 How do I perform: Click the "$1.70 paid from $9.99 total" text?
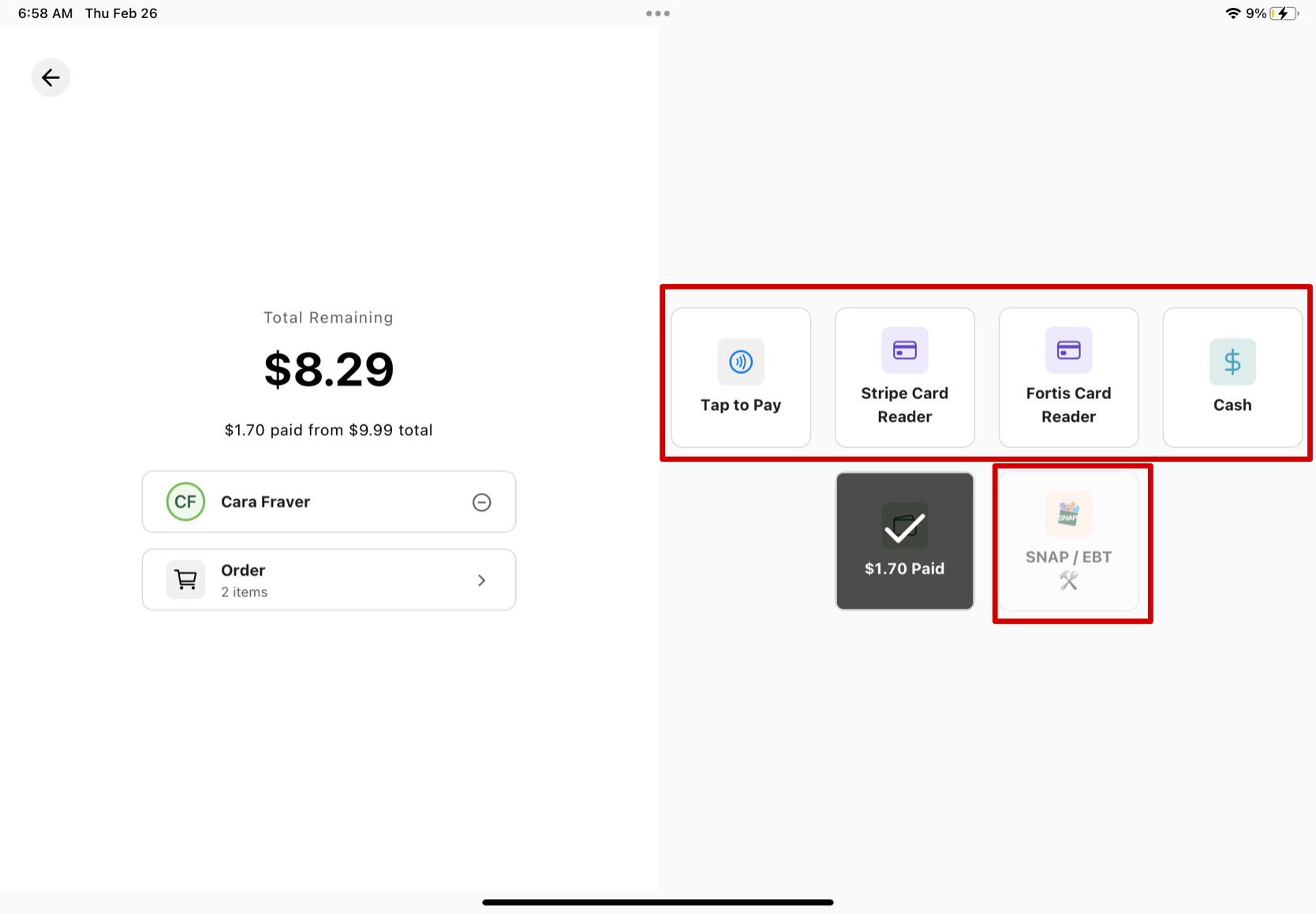coord(328,431)
